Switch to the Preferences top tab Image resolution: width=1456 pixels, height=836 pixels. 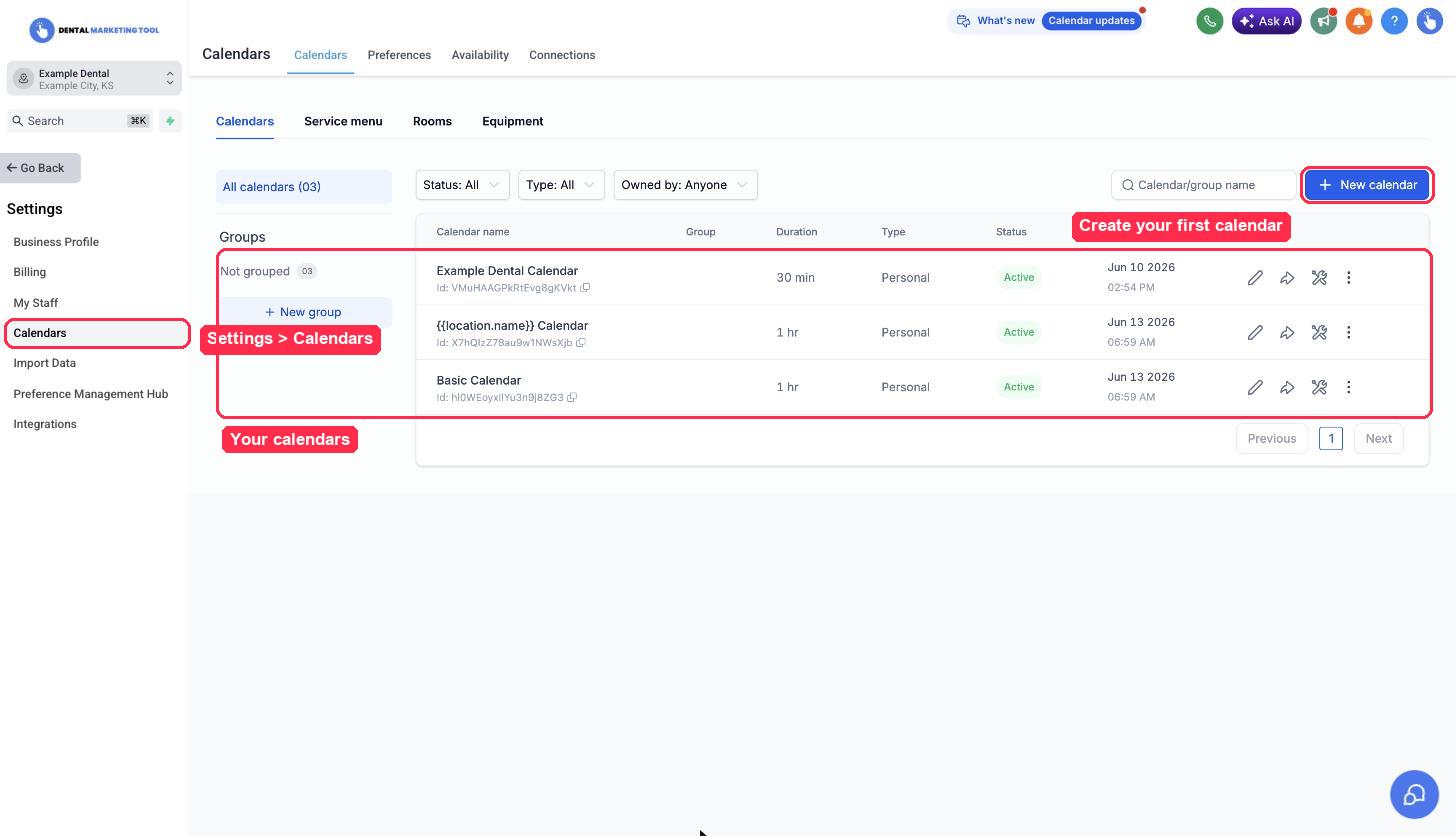tap(399, 55)
